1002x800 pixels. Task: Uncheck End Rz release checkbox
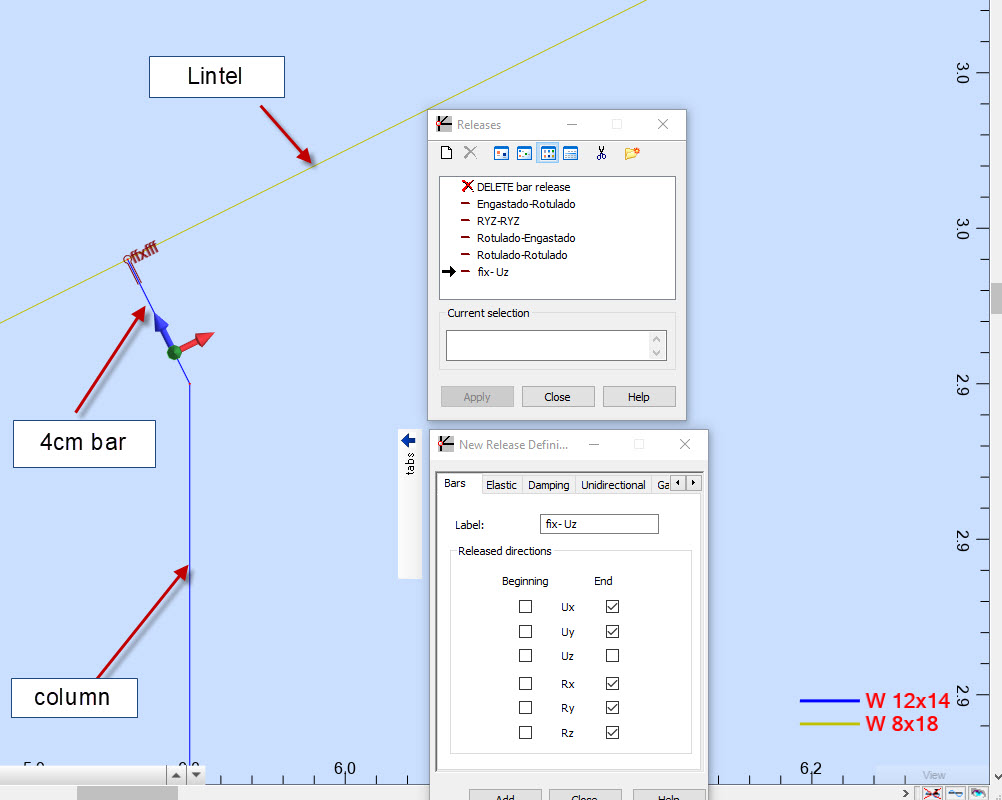[x=612, y=732]
